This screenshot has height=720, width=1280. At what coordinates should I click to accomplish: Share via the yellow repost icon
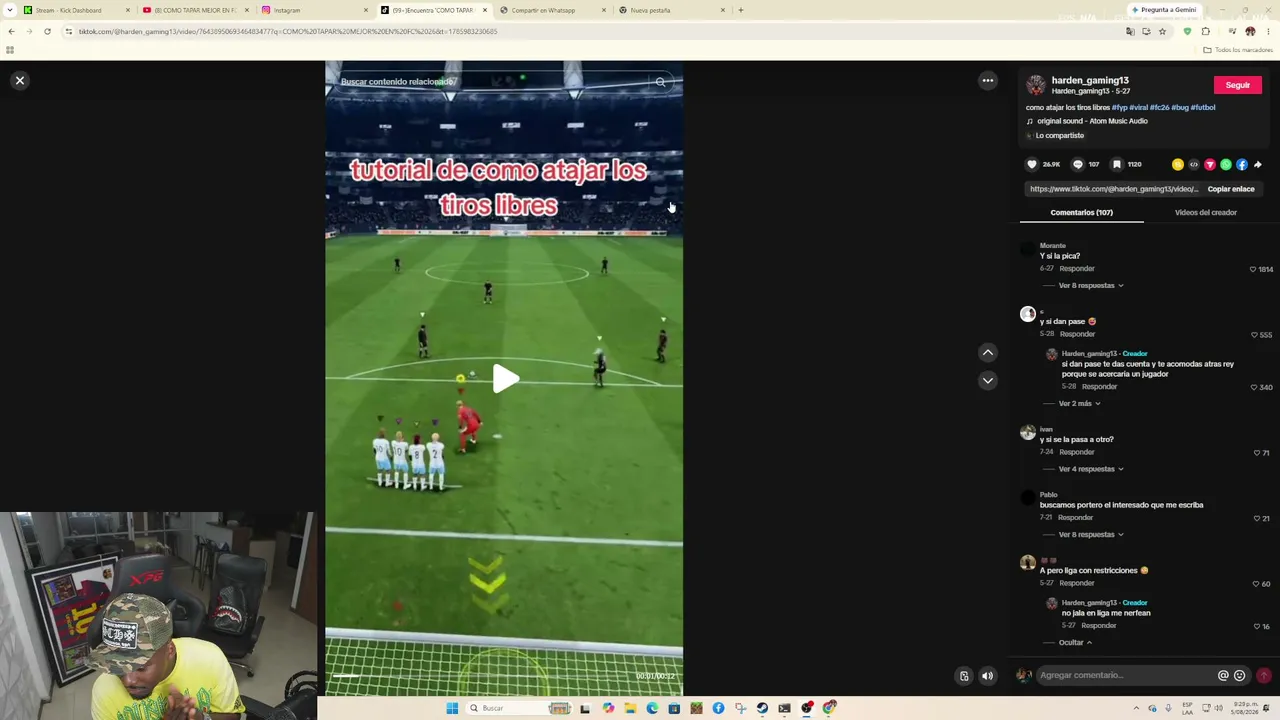(x=1178, y=164)
